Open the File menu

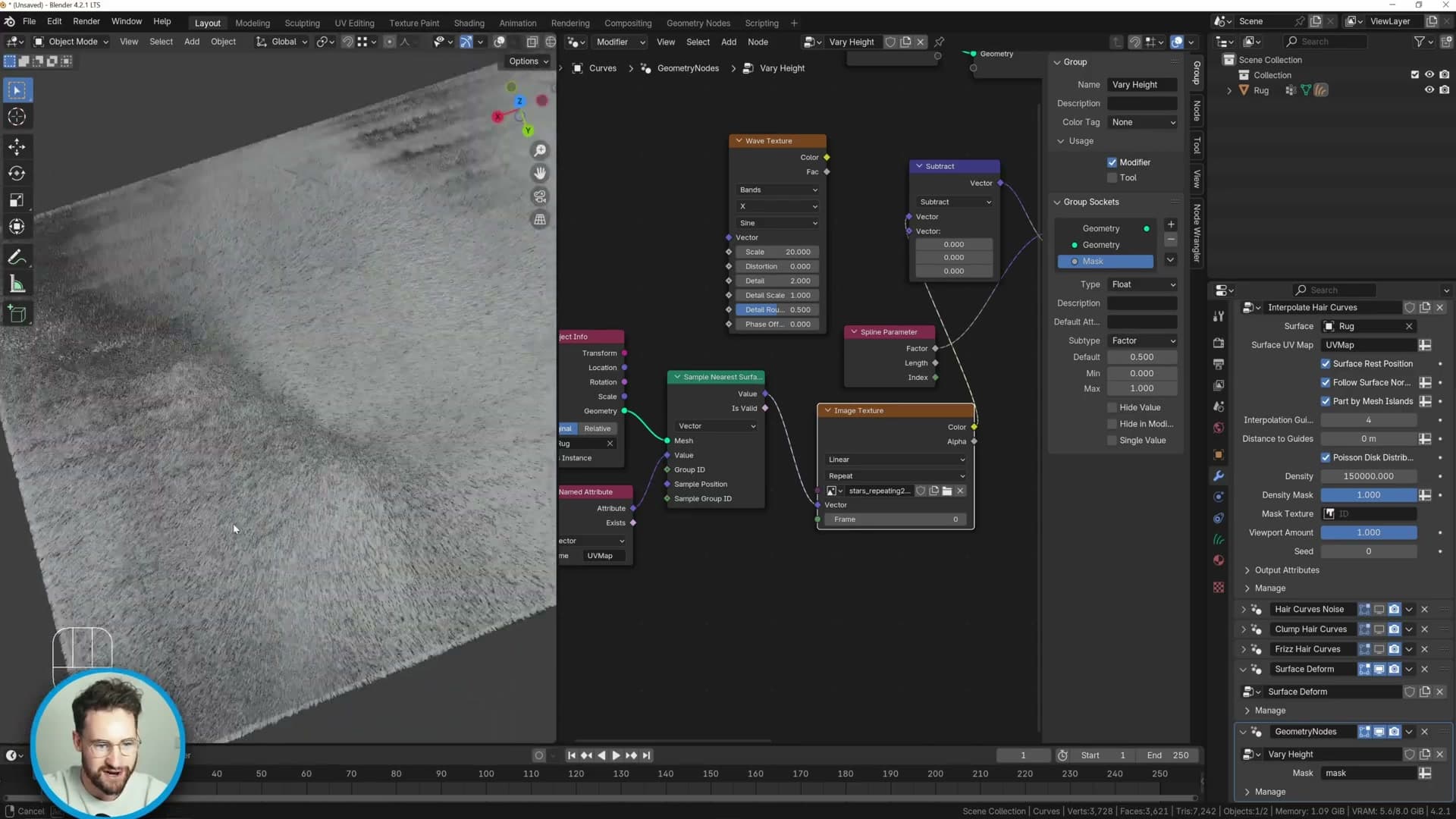[30, 21]
